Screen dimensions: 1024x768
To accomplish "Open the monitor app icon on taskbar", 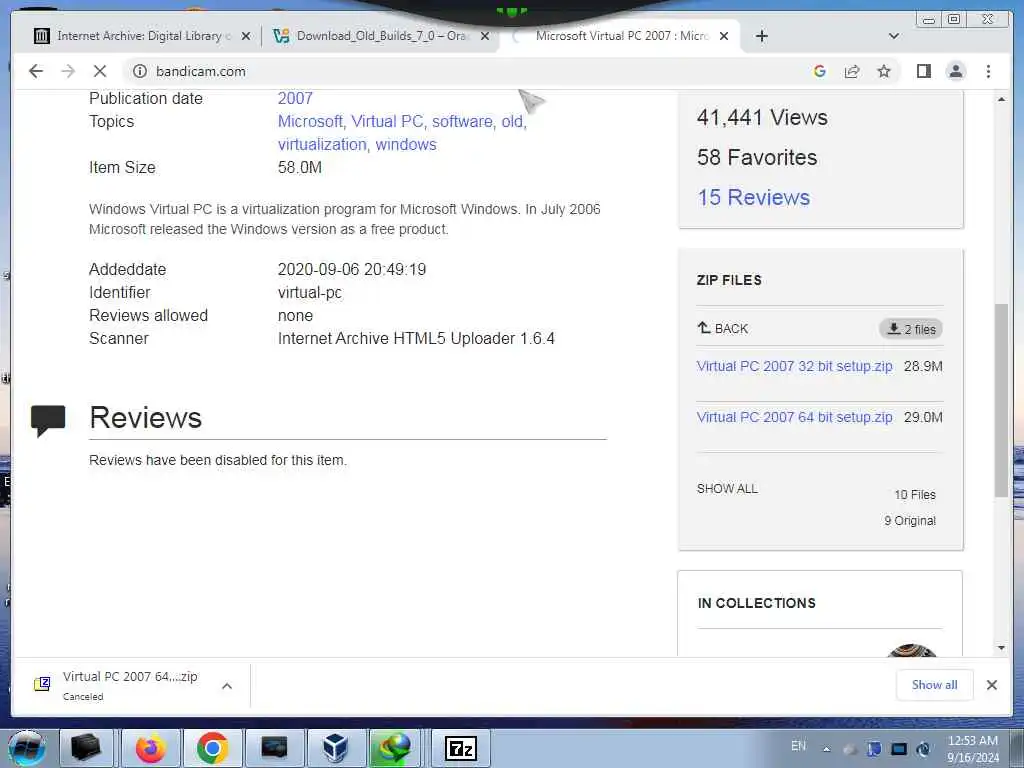I will pyautogui.click(x=274, y=748).
